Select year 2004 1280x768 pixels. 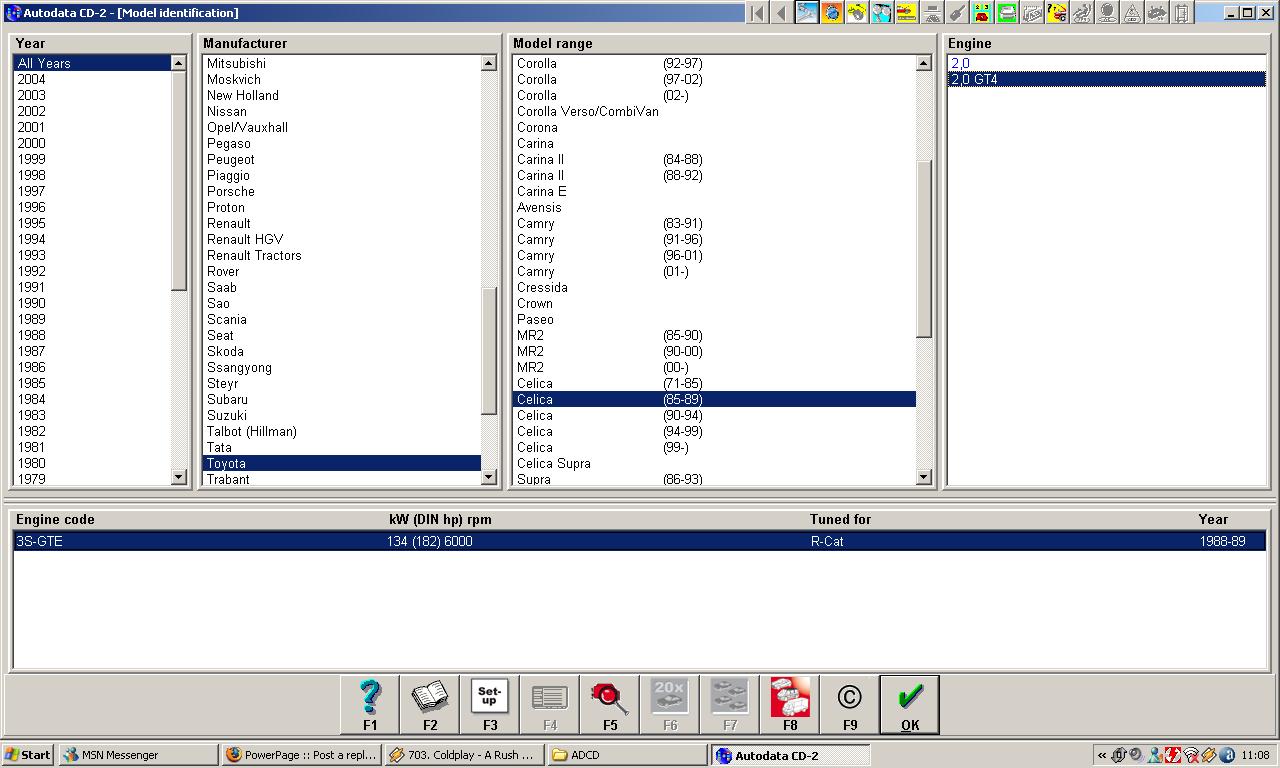[x=92, y=79]
